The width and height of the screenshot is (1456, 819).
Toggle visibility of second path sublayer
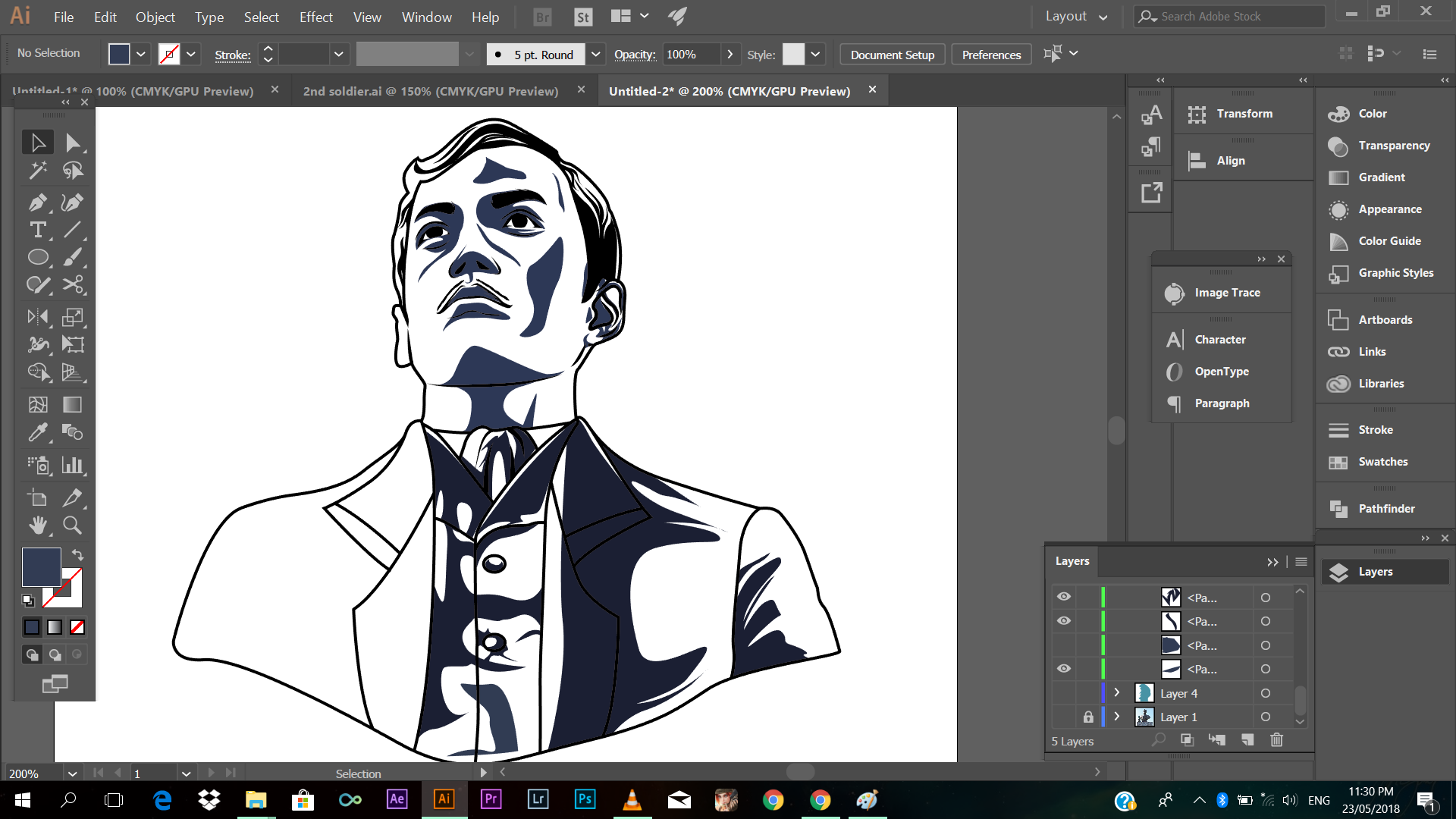pyautogui.click(x=1064, y=621)
